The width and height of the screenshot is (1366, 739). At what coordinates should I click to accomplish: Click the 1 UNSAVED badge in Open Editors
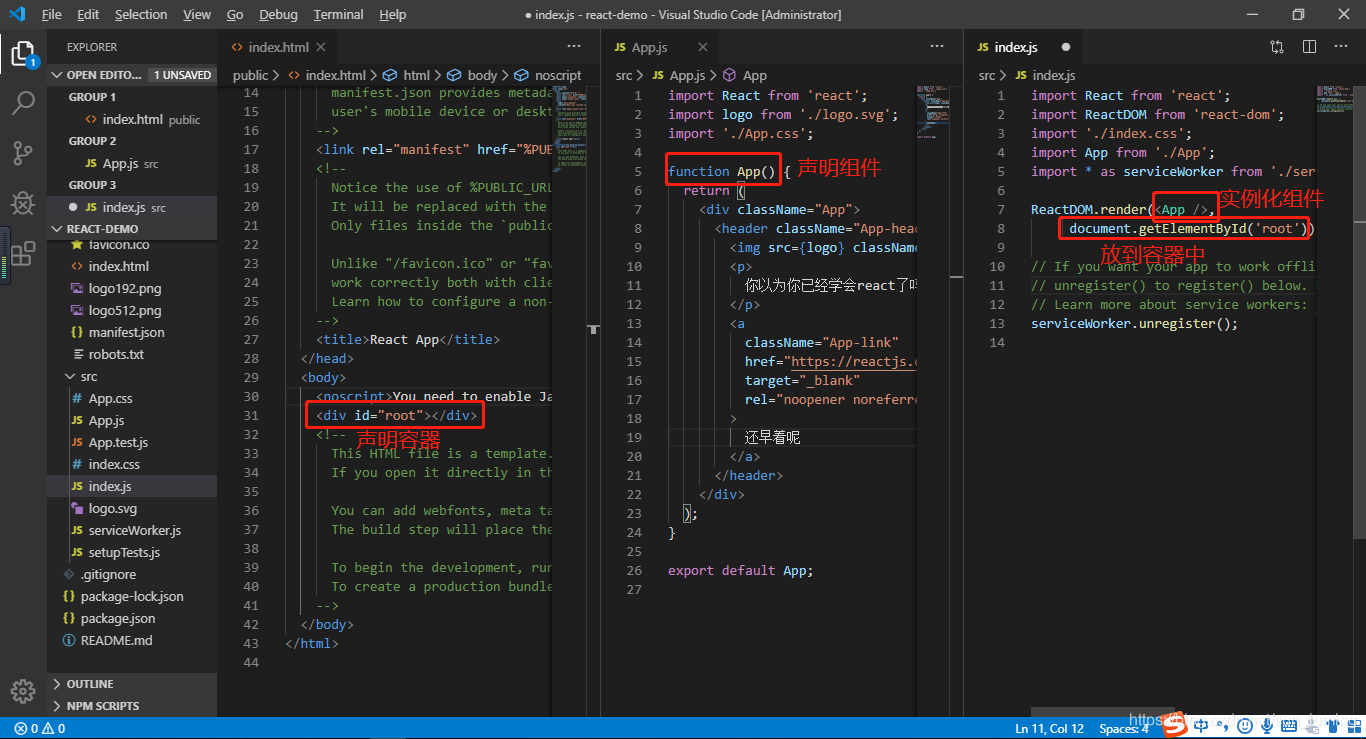182,75
